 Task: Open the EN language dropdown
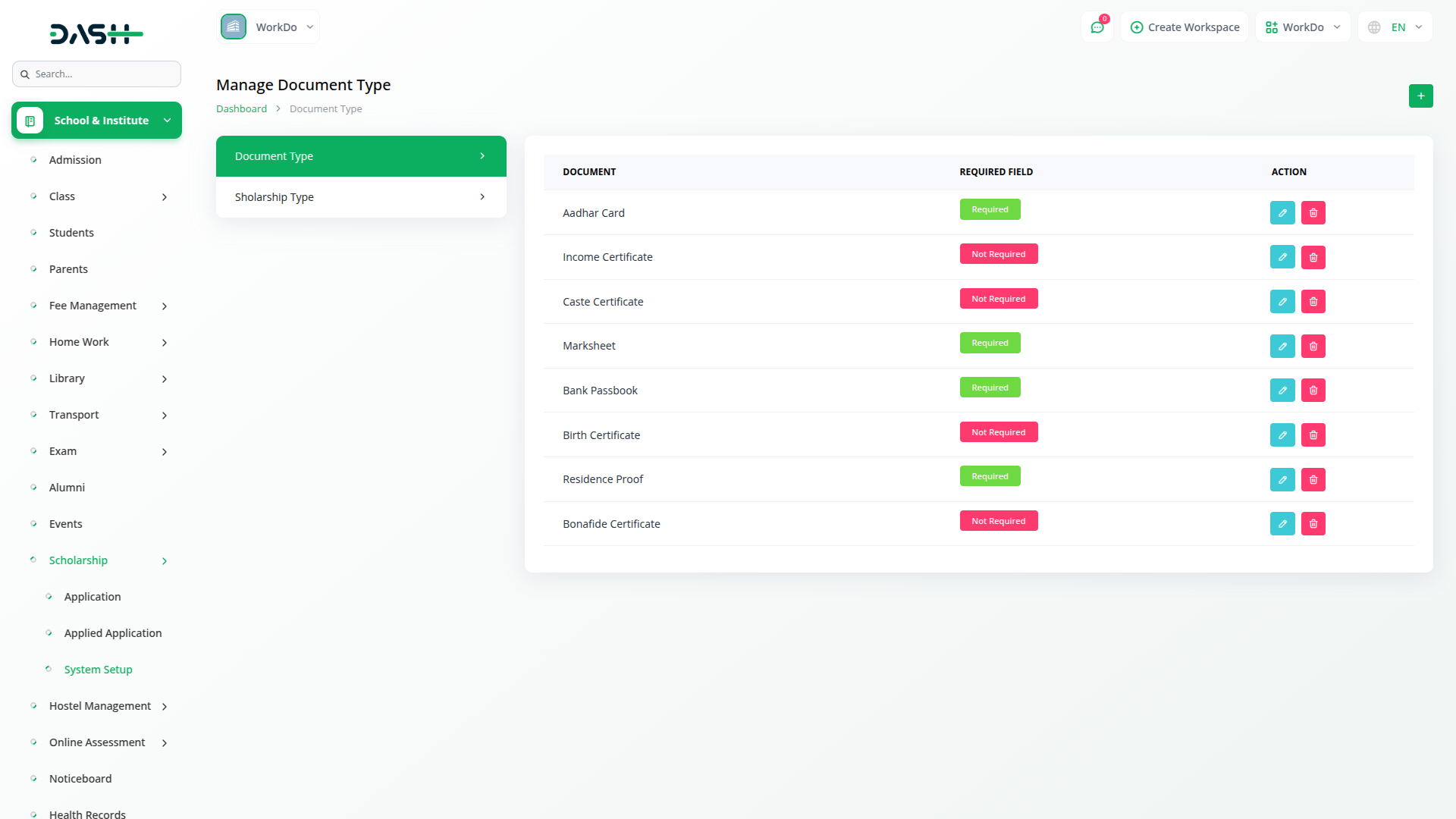pyautogui.click(x=1395, y=27)
